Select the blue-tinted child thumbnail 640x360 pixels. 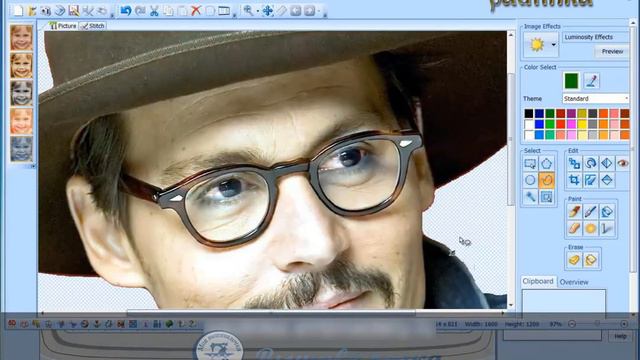(21, 149)
